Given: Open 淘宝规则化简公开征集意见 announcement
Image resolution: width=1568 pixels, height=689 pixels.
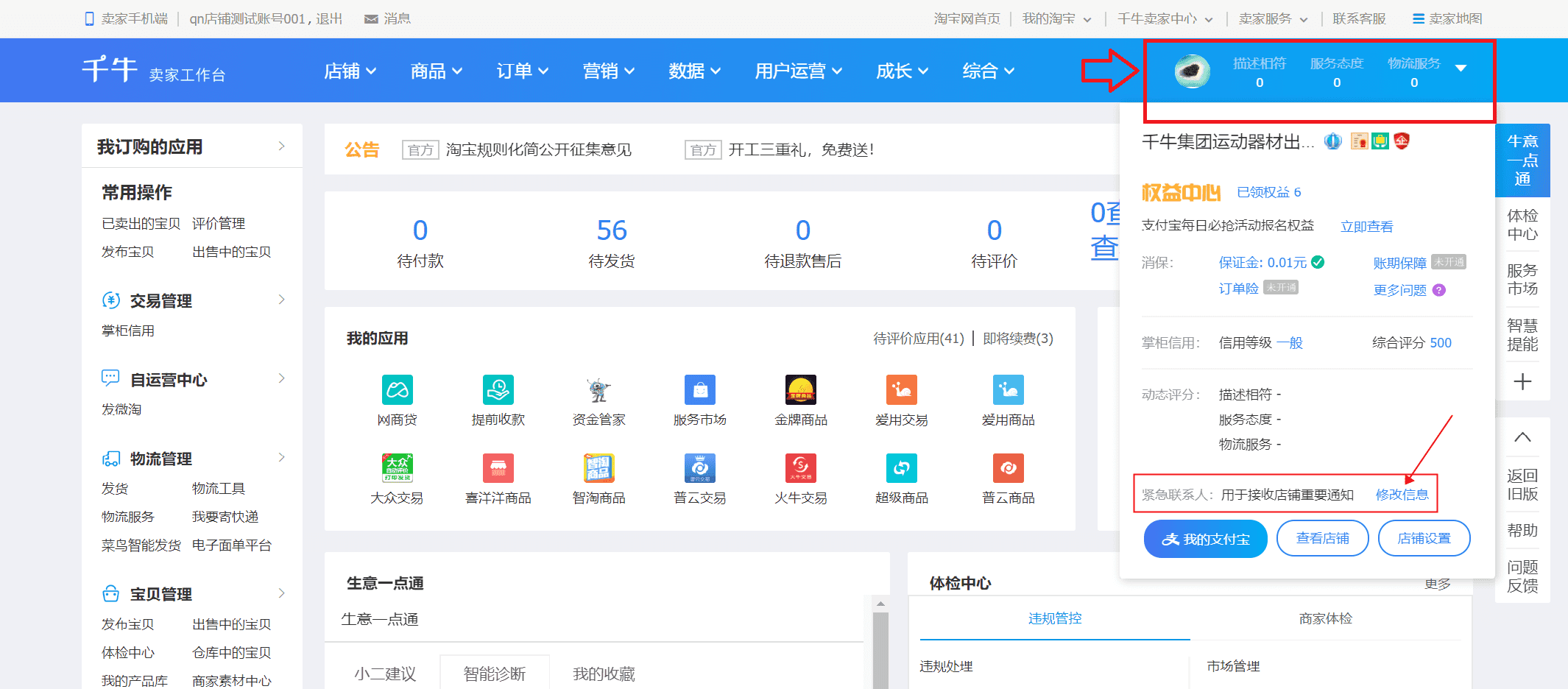Looking at the screenshot, I should 539,149.
